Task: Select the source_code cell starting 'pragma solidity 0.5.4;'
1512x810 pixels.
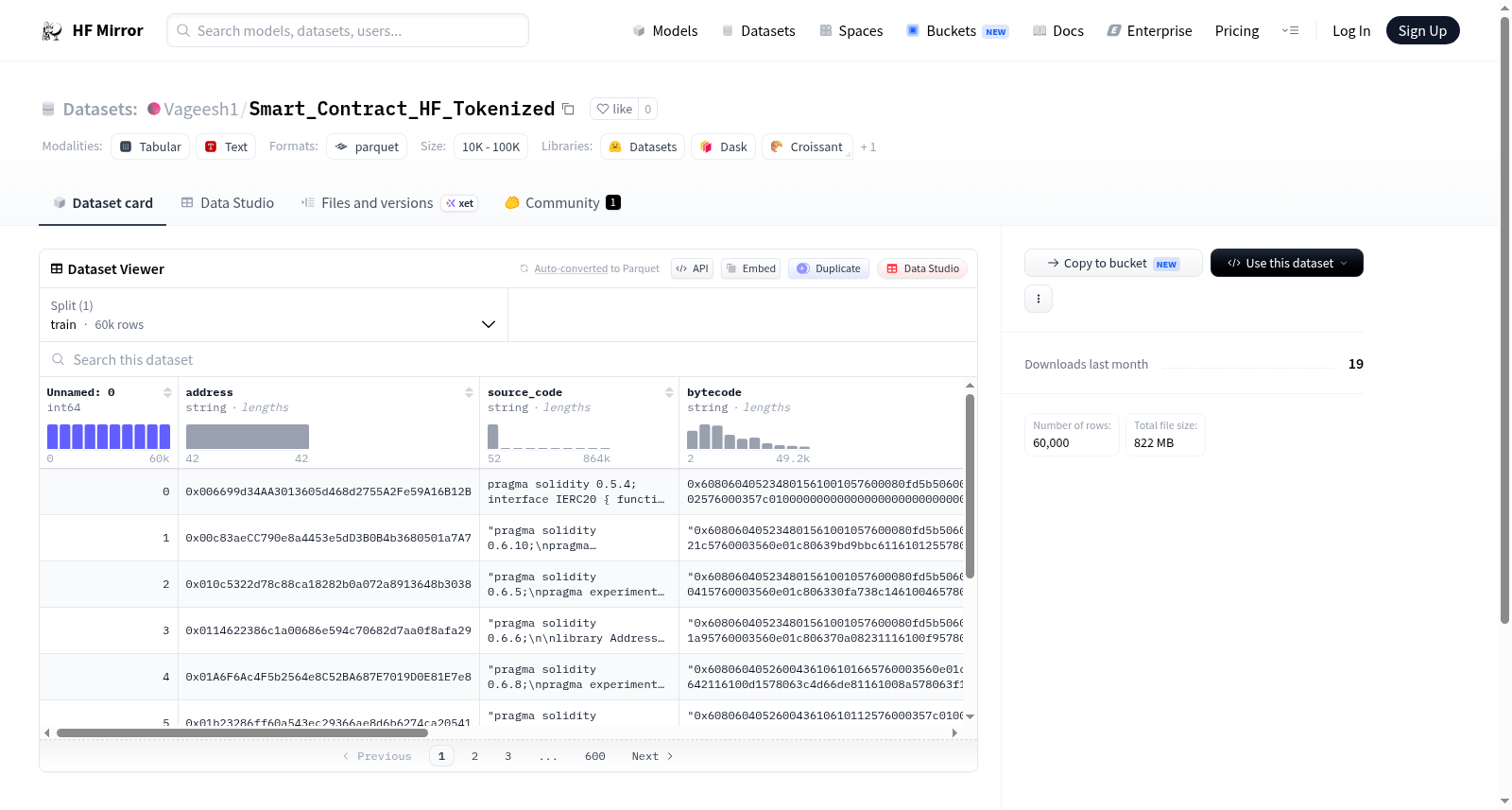Action: pyautogui.click(x=578, y=491)
